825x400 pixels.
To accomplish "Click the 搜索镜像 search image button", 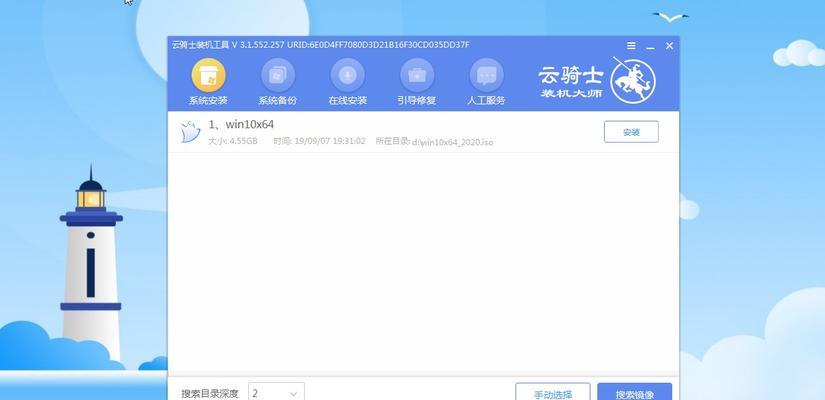I will point(635,392).
